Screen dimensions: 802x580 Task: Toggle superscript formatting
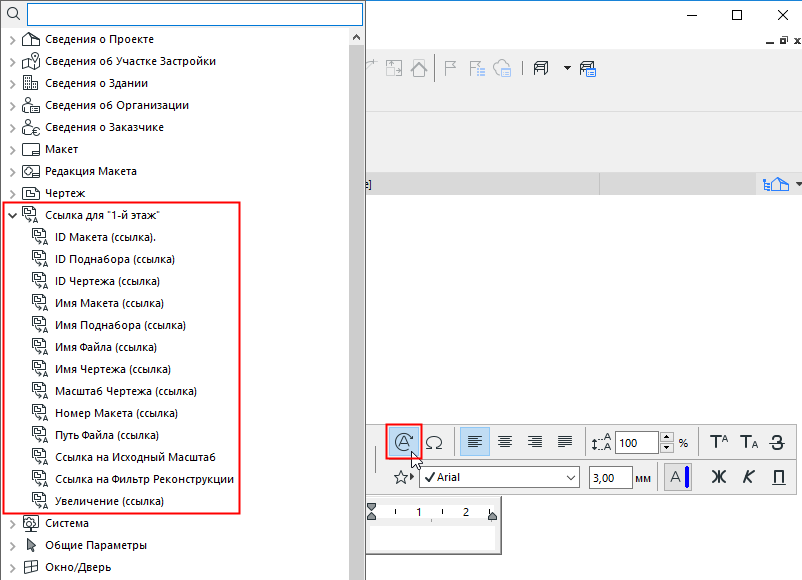coord(719,442)
